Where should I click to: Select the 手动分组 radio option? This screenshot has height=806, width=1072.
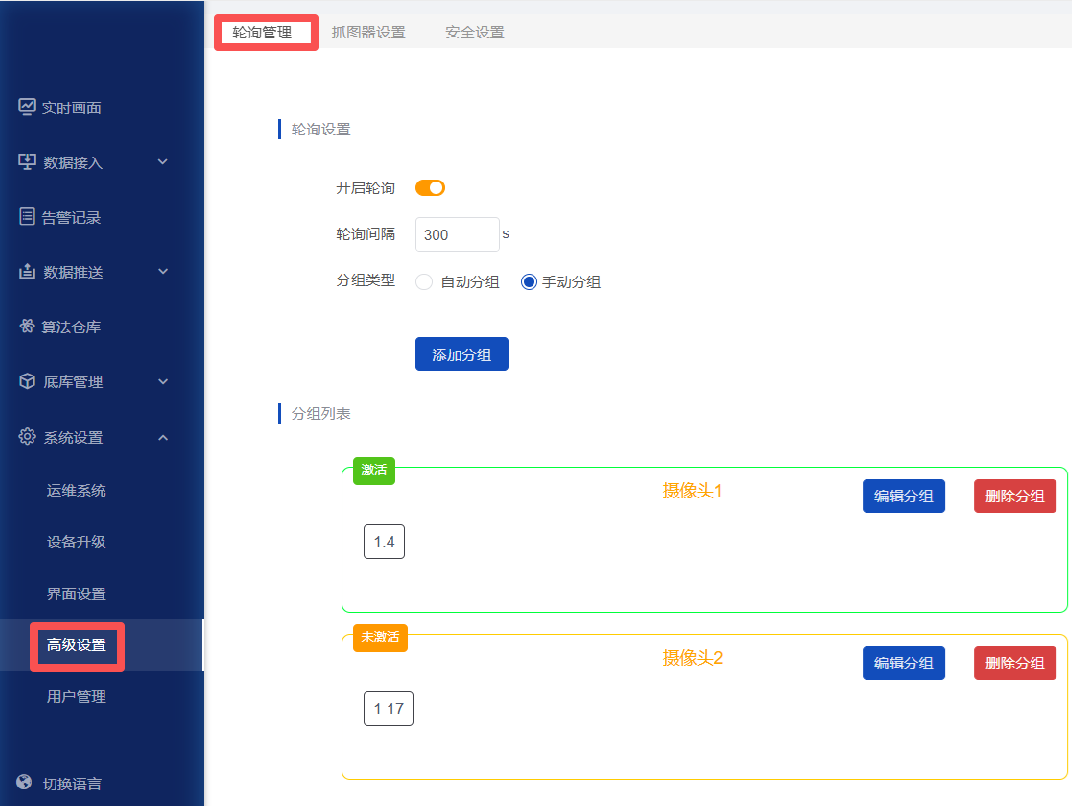pos(529,282)
